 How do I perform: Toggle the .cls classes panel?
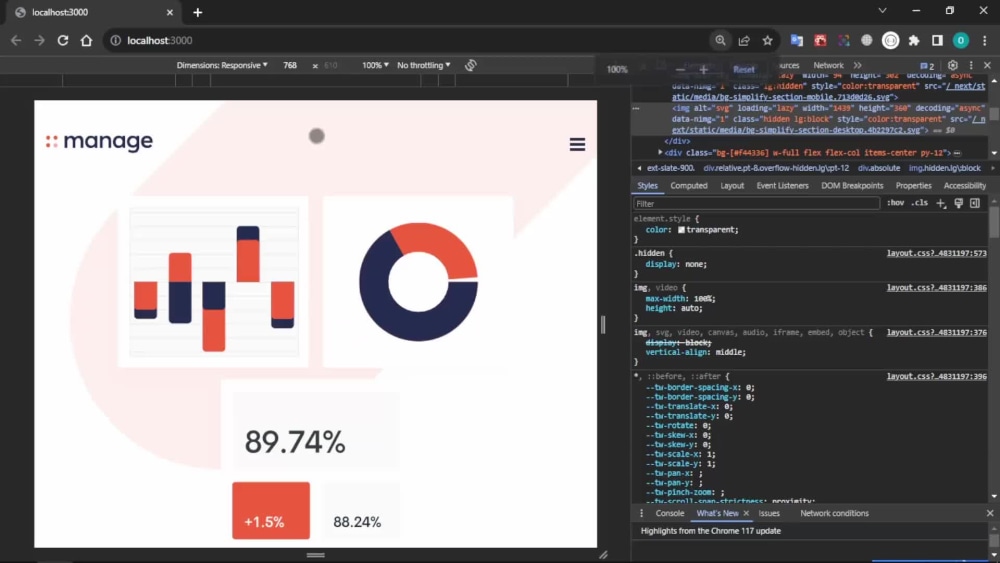tap(920, 203)
